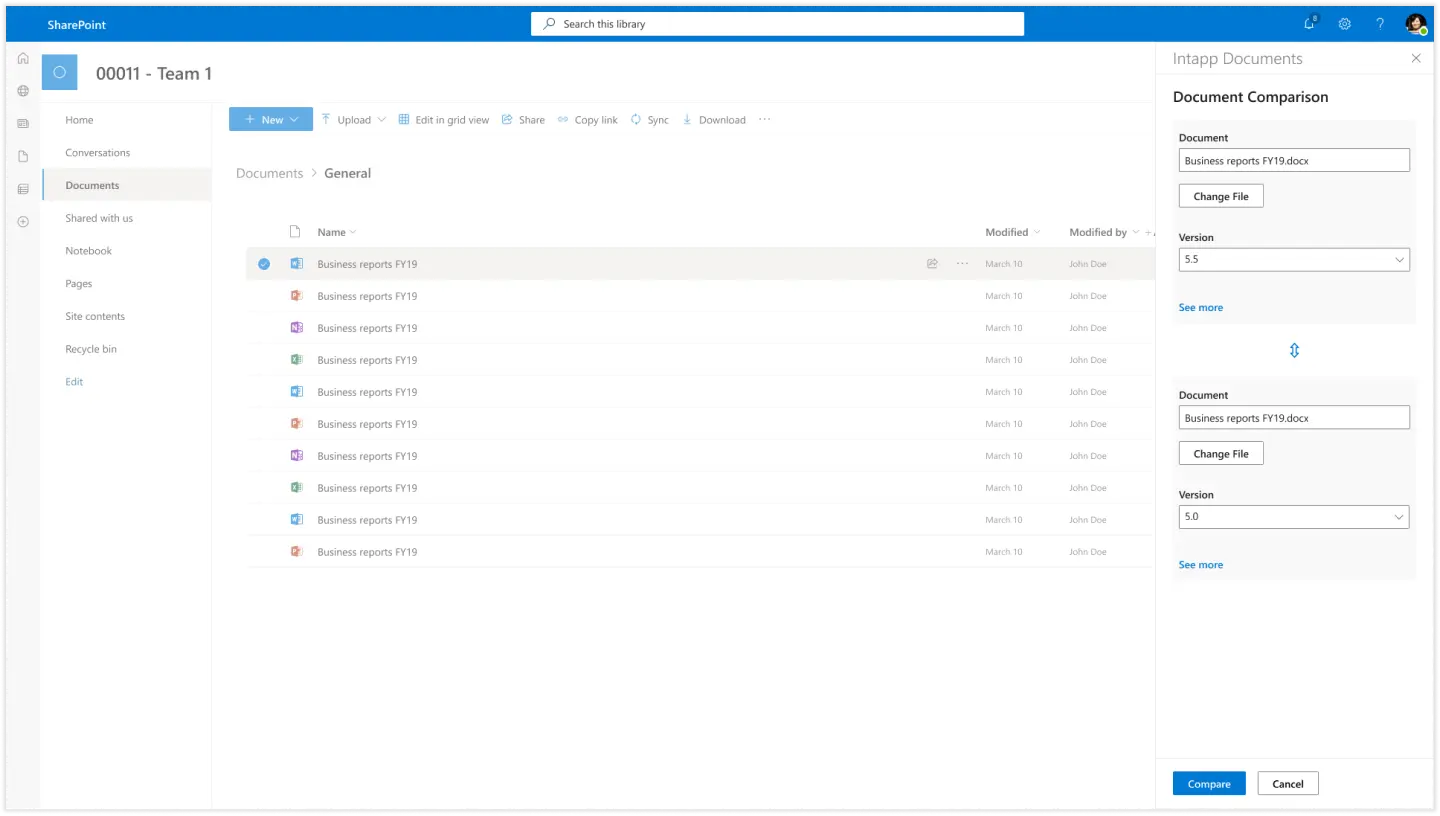
Task: Open the globe sites icon in left rail
Action: pos(23,91)
